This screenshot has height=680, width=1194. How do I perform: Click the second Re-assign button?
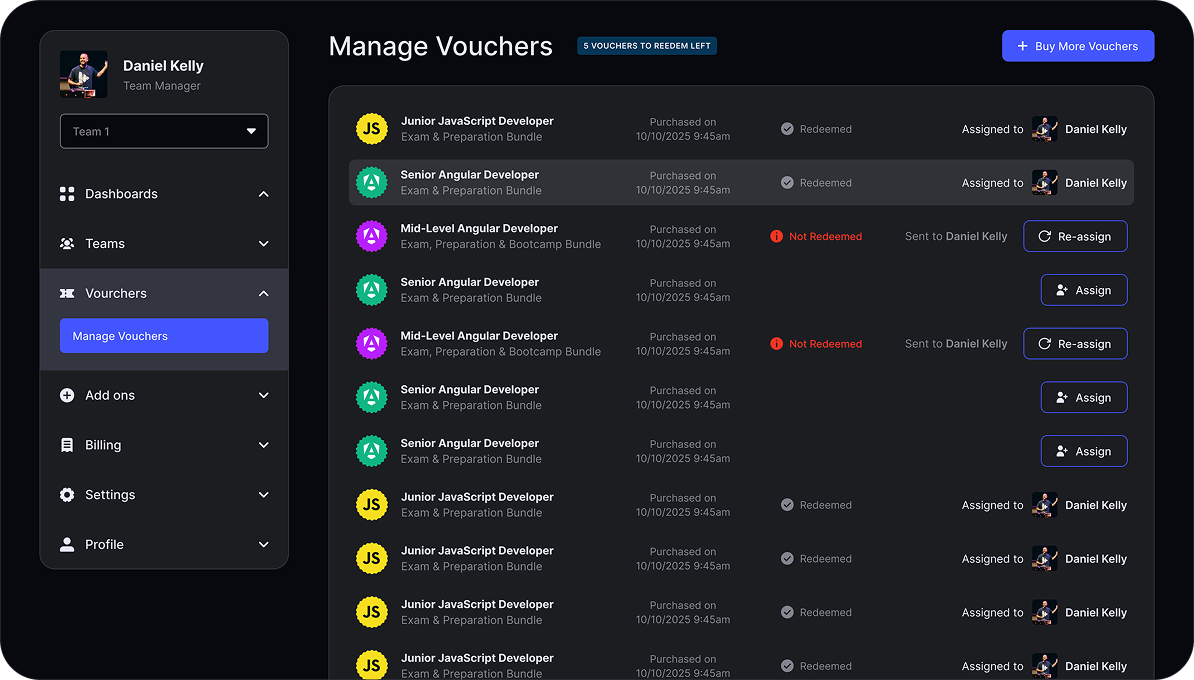pos(1075,343)
